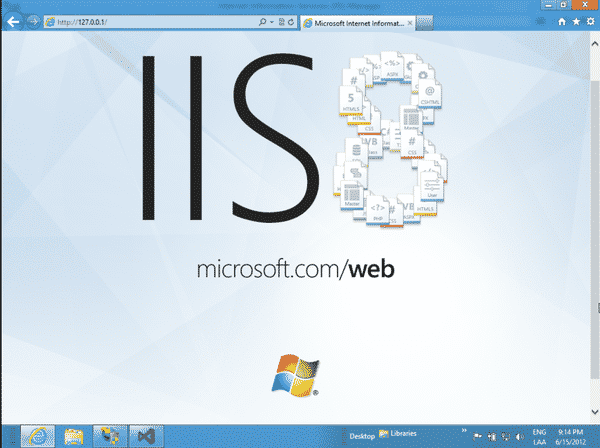Click the ENG input language indicator
Viewport: 600px width, 448px height.
click(539, 437)
